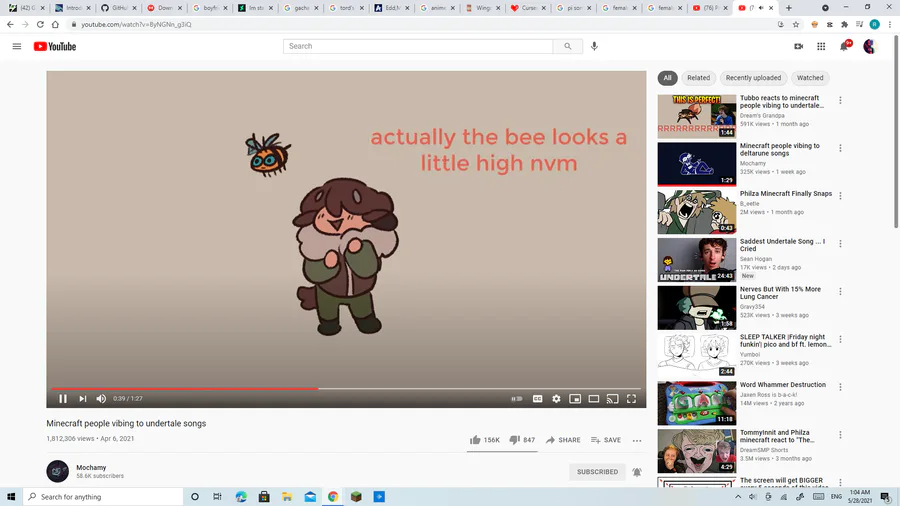This screenshot has height=506, width=900.
Task: Open the Mochamy channel name link
Action: [91, 468]
